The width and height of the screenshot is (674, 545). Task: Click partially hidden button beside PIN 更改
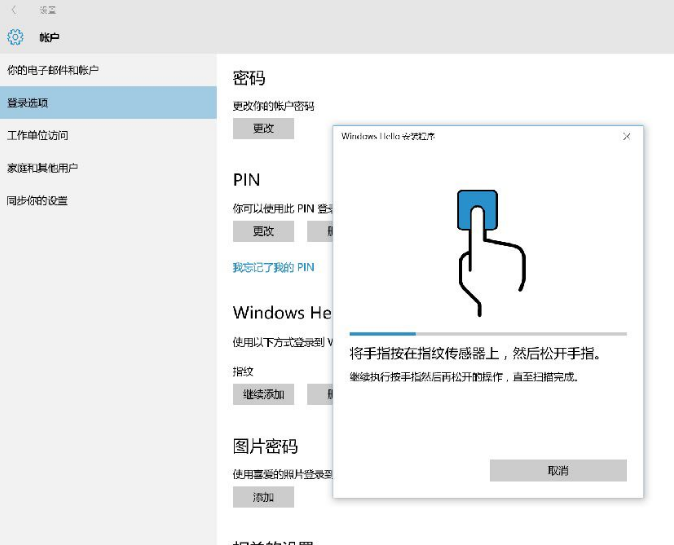coord(319,231)
